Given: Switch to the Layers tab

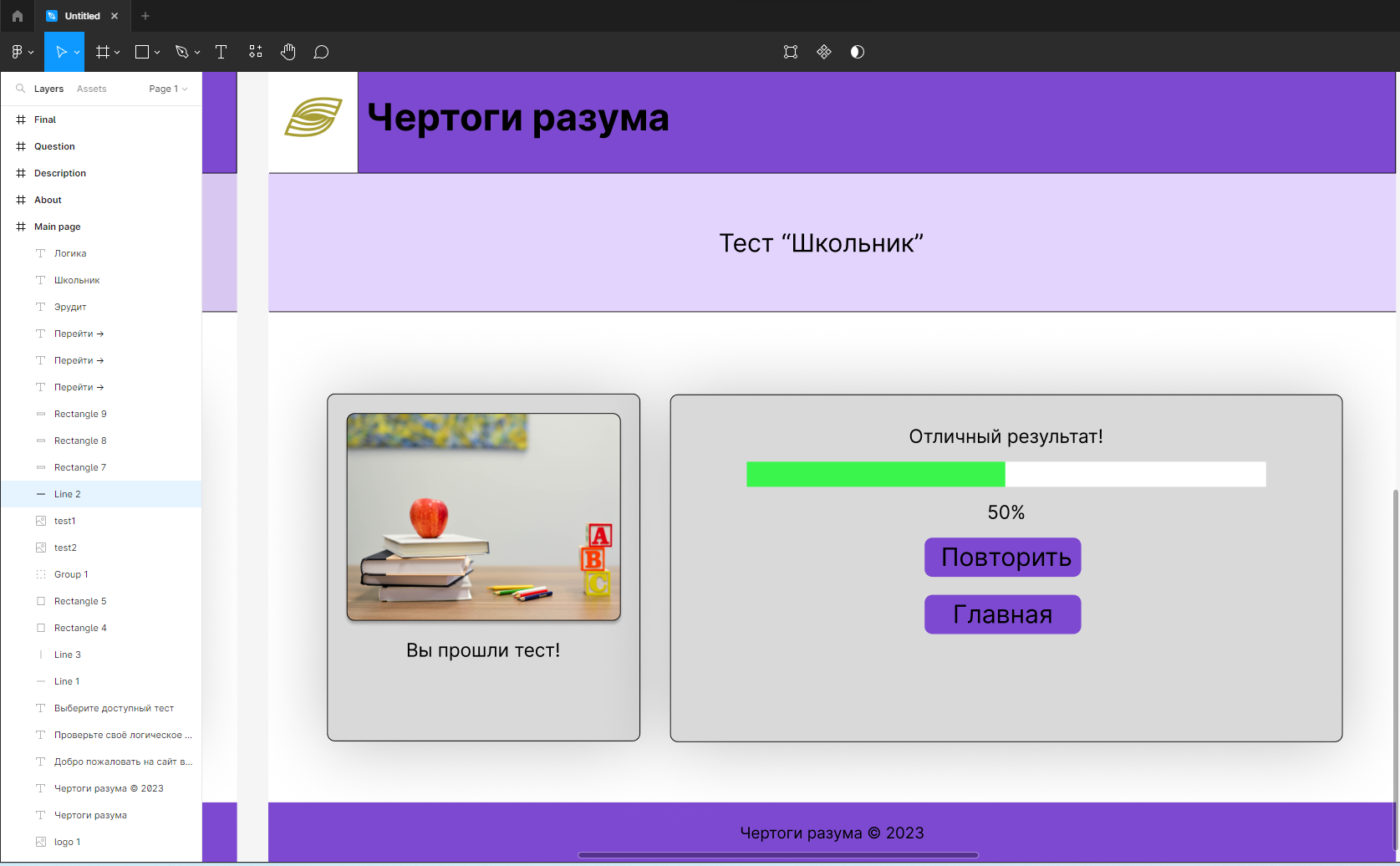Looking at the screenshot, I should click(48, 89).
